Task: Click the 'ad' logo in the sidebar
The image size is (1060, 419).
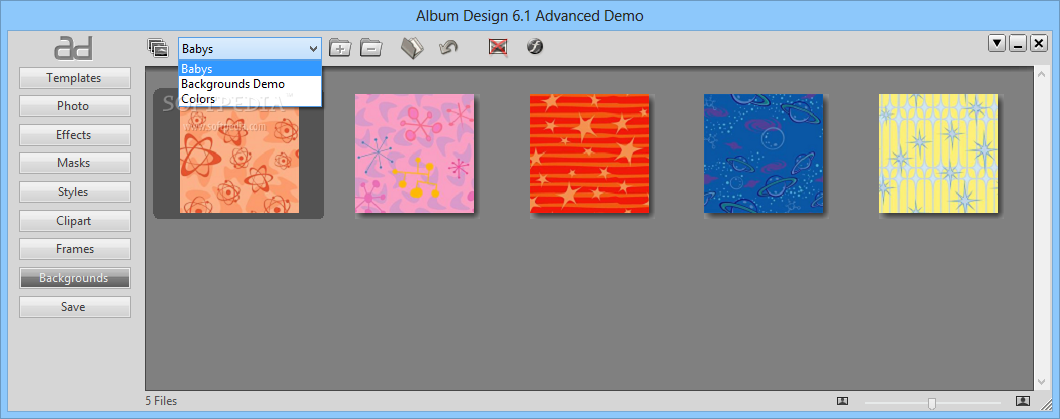Action: pos(74,49)
